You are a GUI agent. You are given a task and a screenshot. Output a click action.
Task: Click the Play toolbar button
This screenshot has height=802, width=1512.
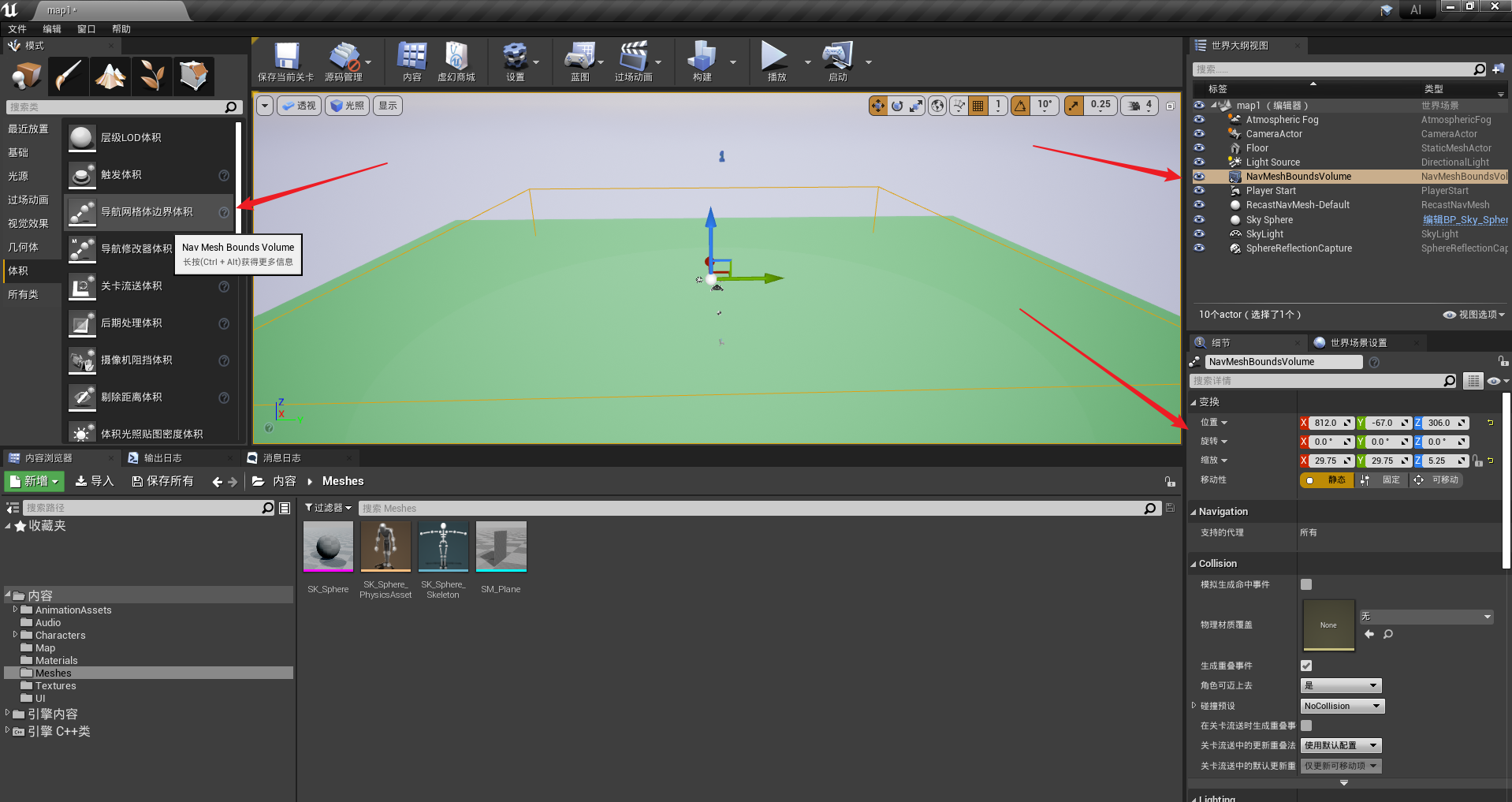point(776,62)
